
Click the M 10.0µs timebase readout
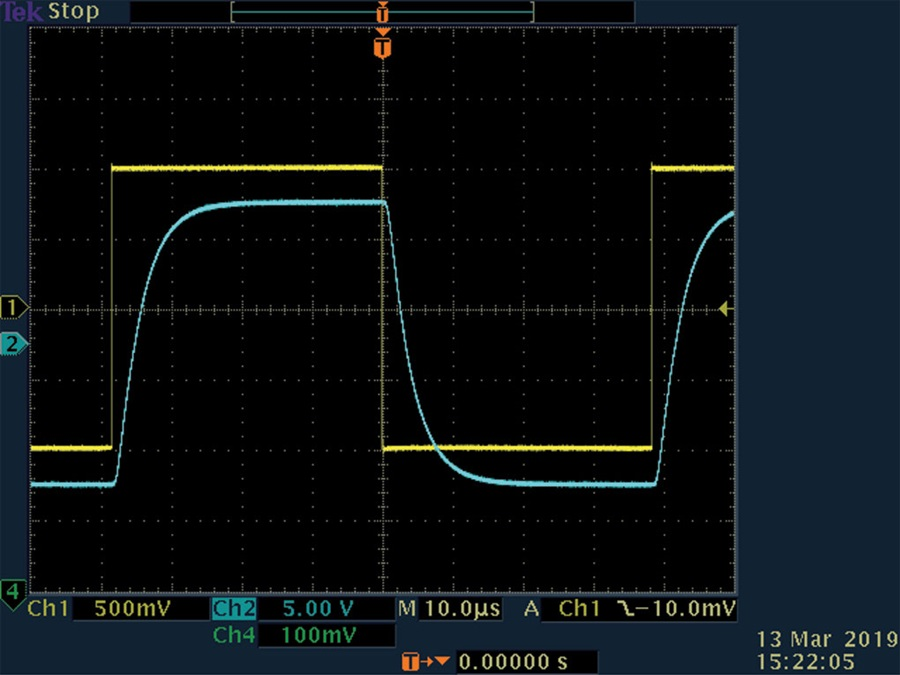(x=449, y=608)
